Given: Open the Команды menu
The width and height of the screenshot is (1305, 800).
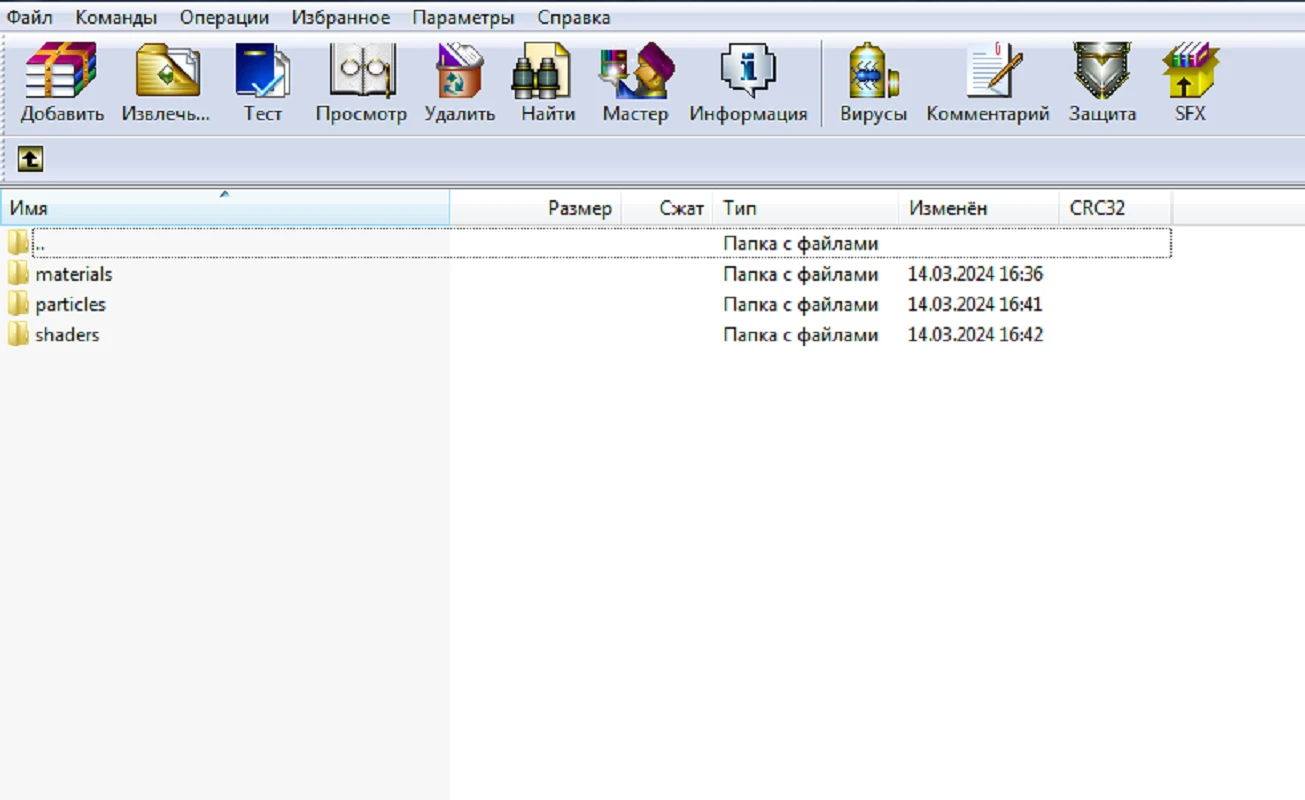Looking at the screenshot, I should [116, 17].
